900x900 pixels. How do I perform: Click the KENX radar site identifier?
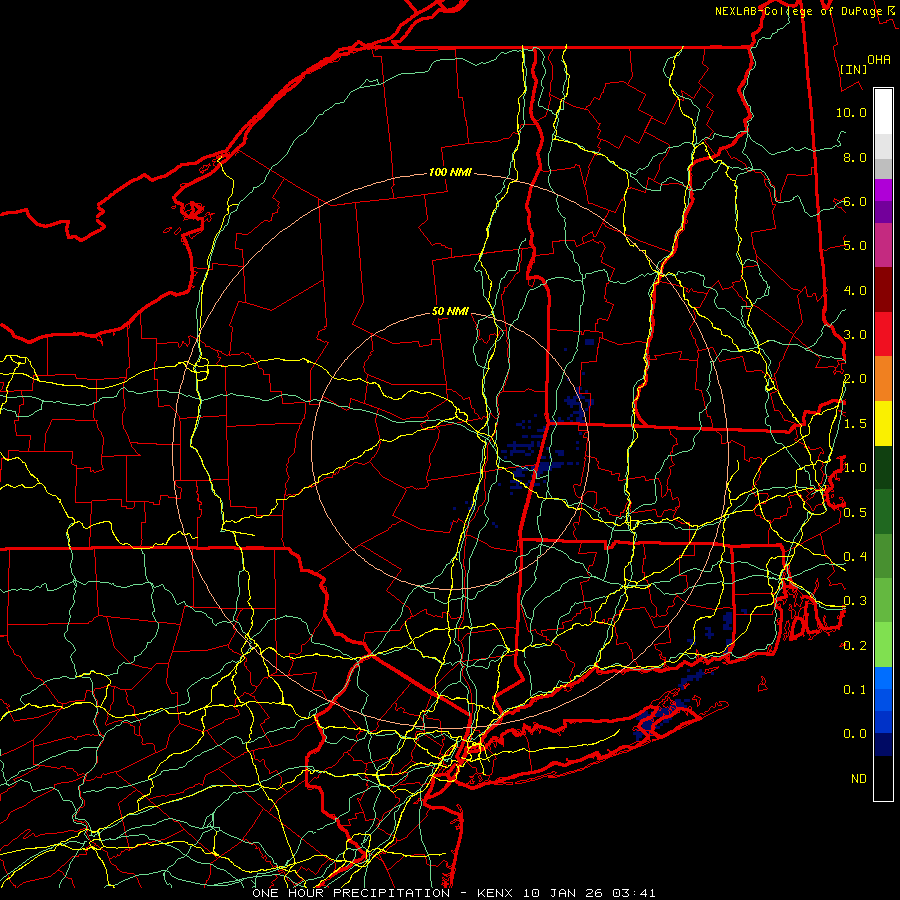click(496, 893)
